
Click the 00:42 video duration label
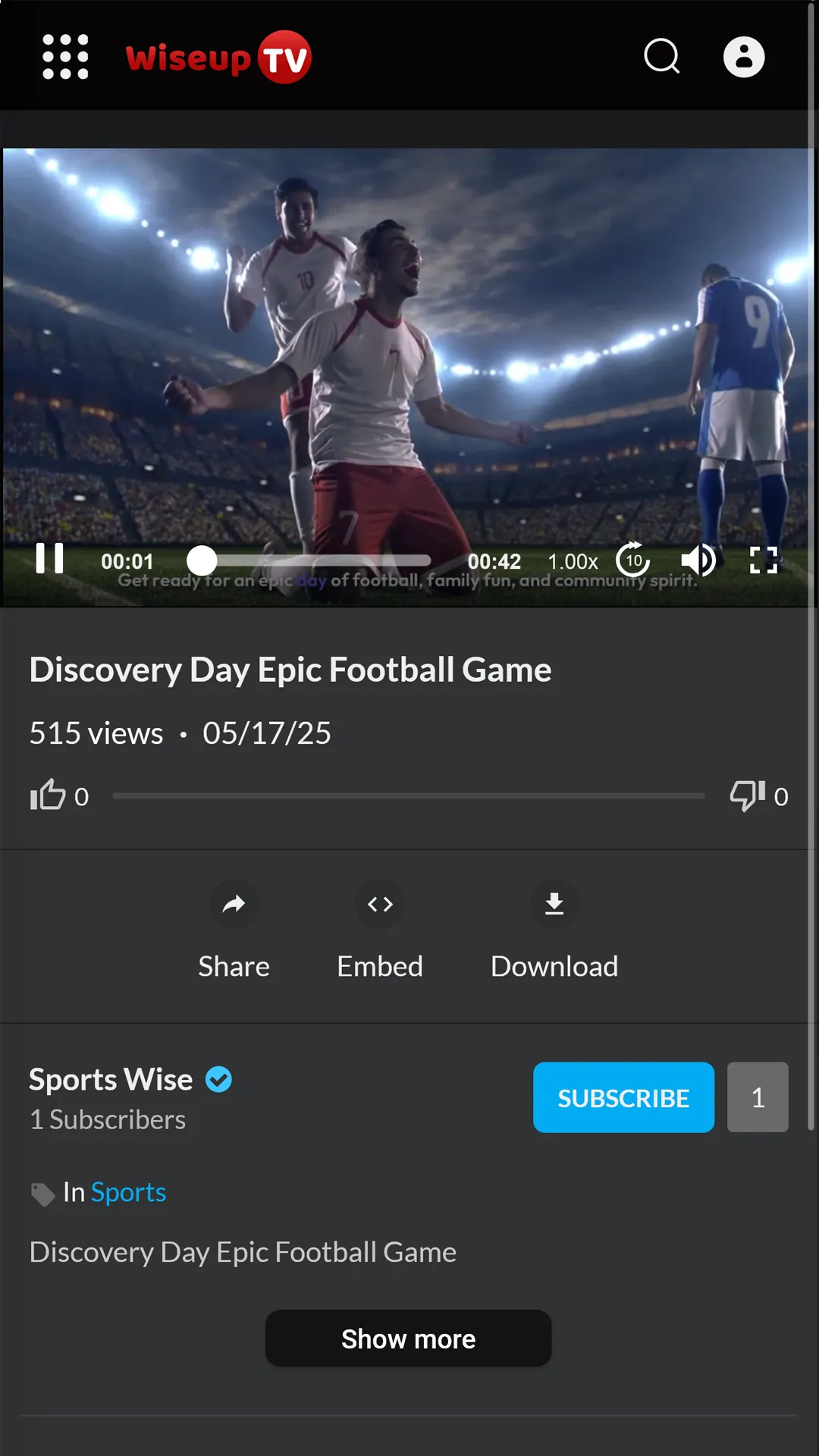[x=494, y=561]
